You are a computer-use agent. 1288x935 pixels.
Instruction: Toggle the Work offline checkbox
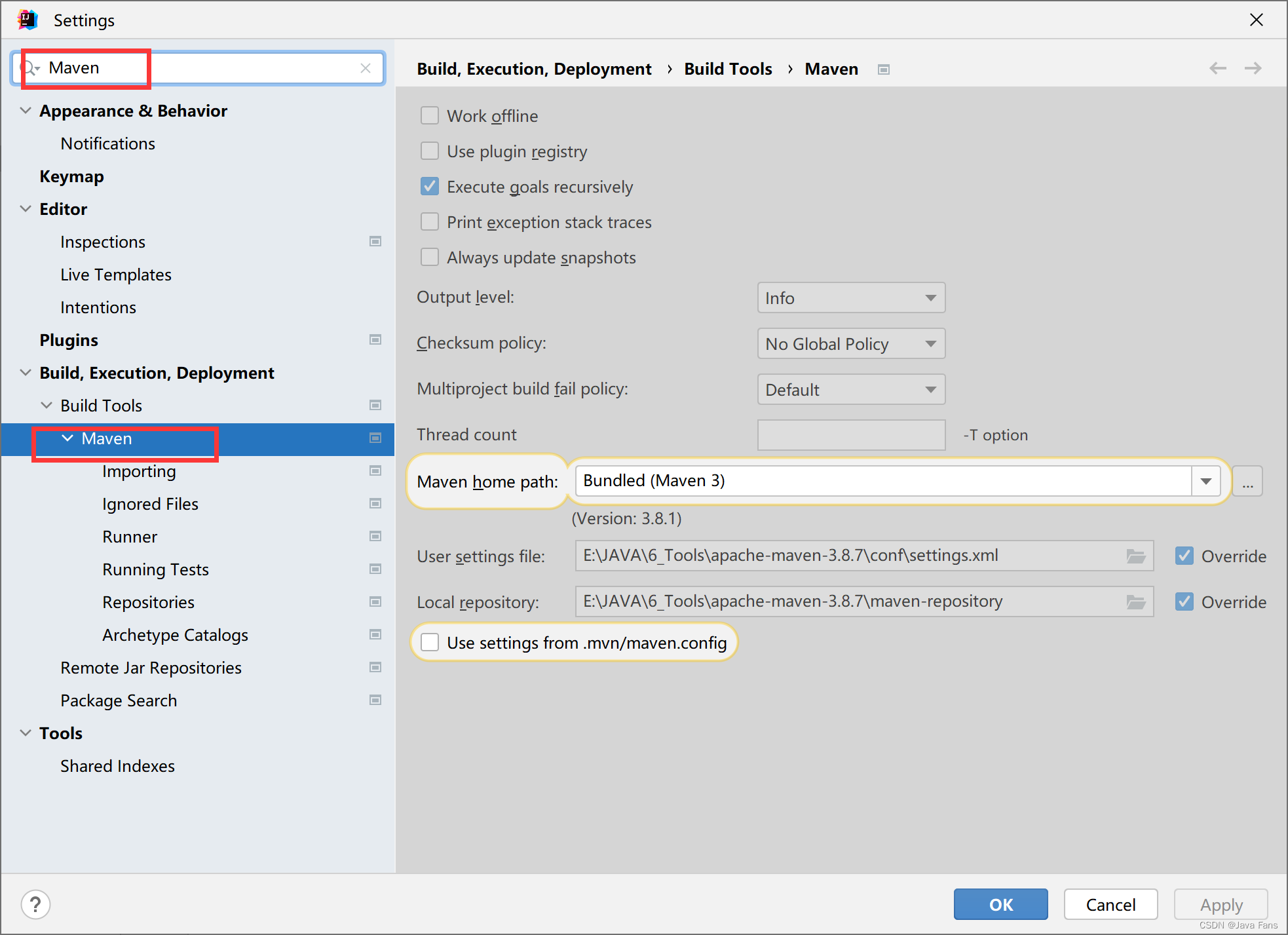(429, 116)
